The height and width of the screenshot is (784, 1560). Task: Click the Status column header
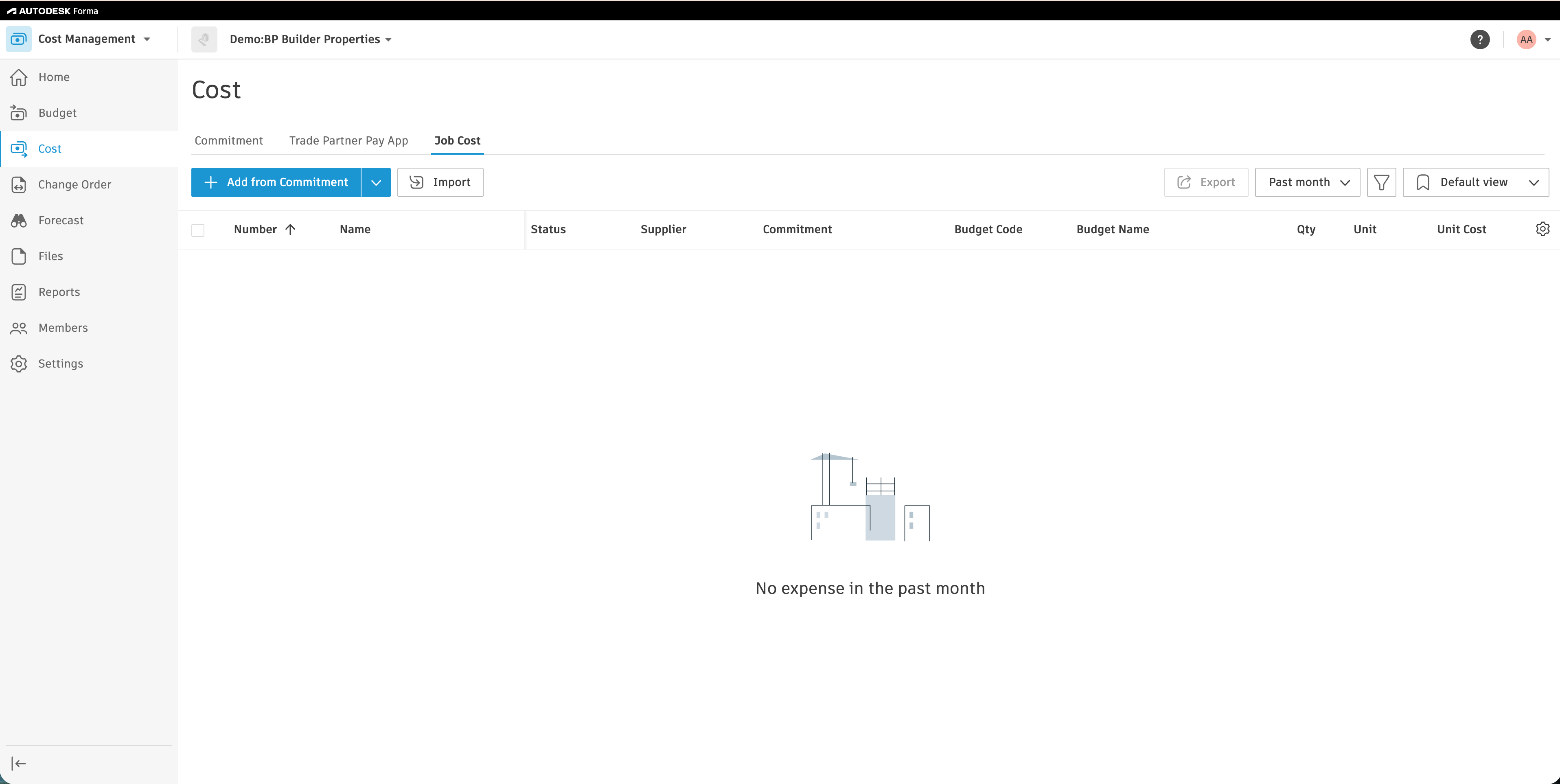coord(548,230)
